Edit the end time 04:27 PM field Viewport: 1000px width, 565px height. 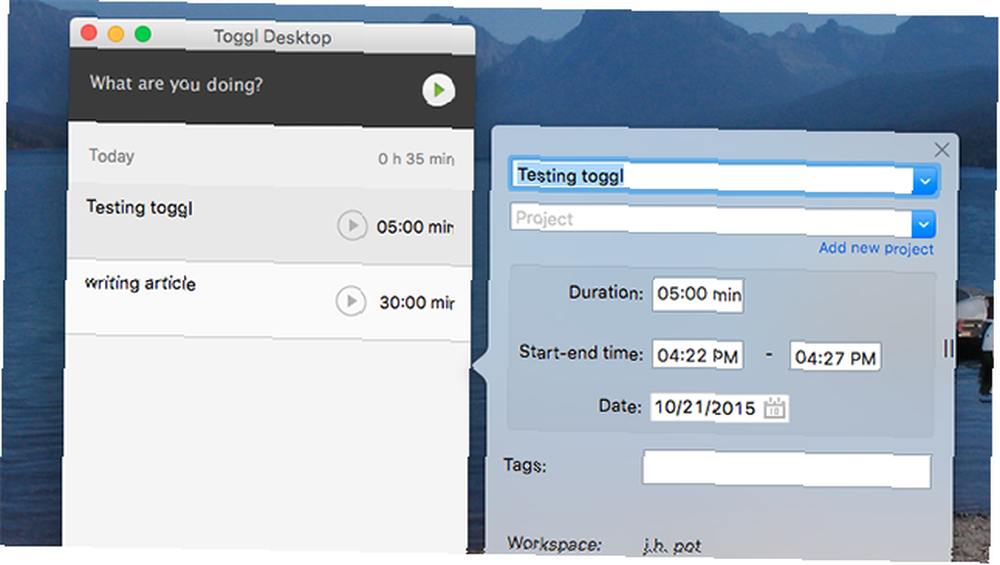(x=835, y=356)
